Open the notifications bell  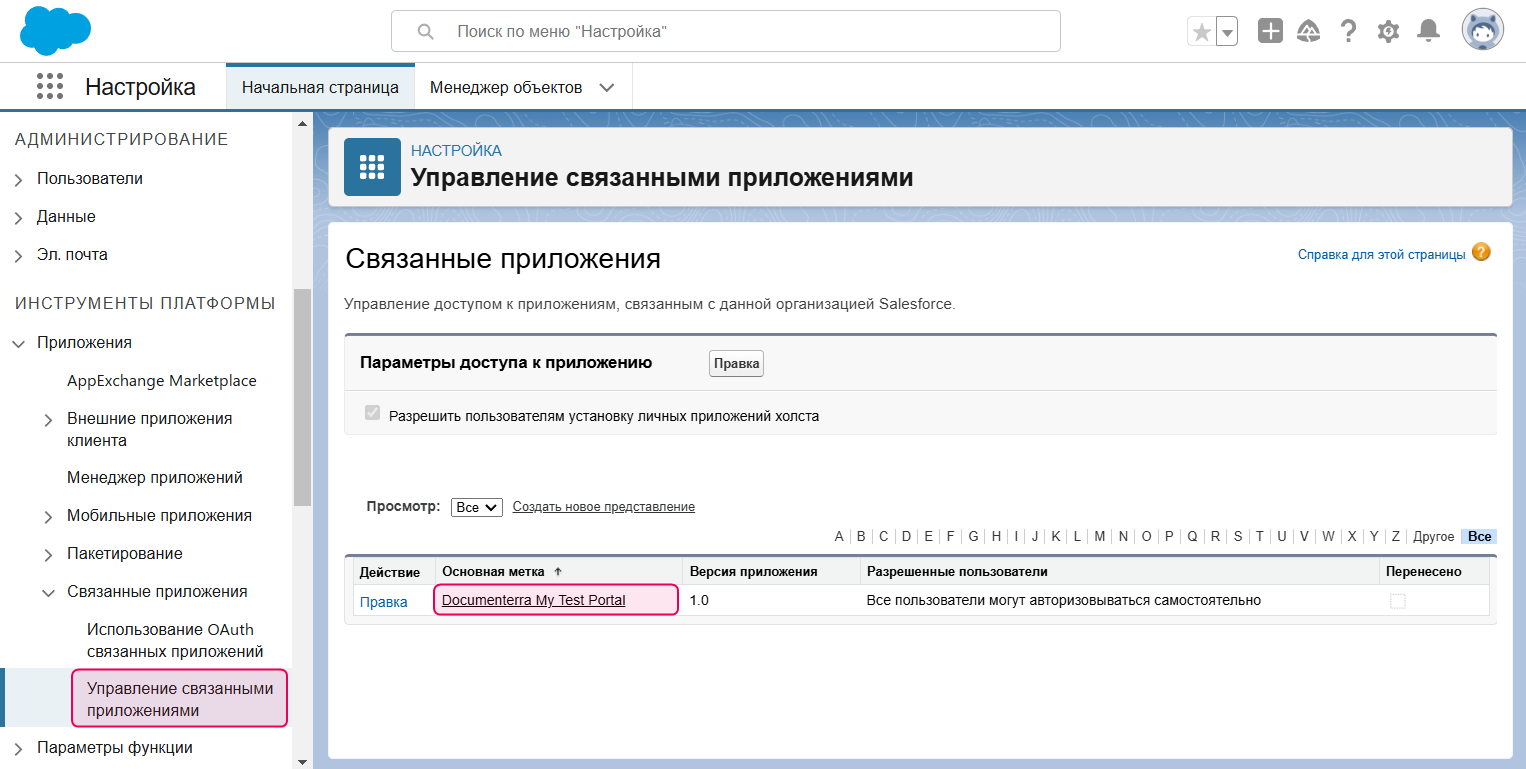click(x=1428, y=30)
